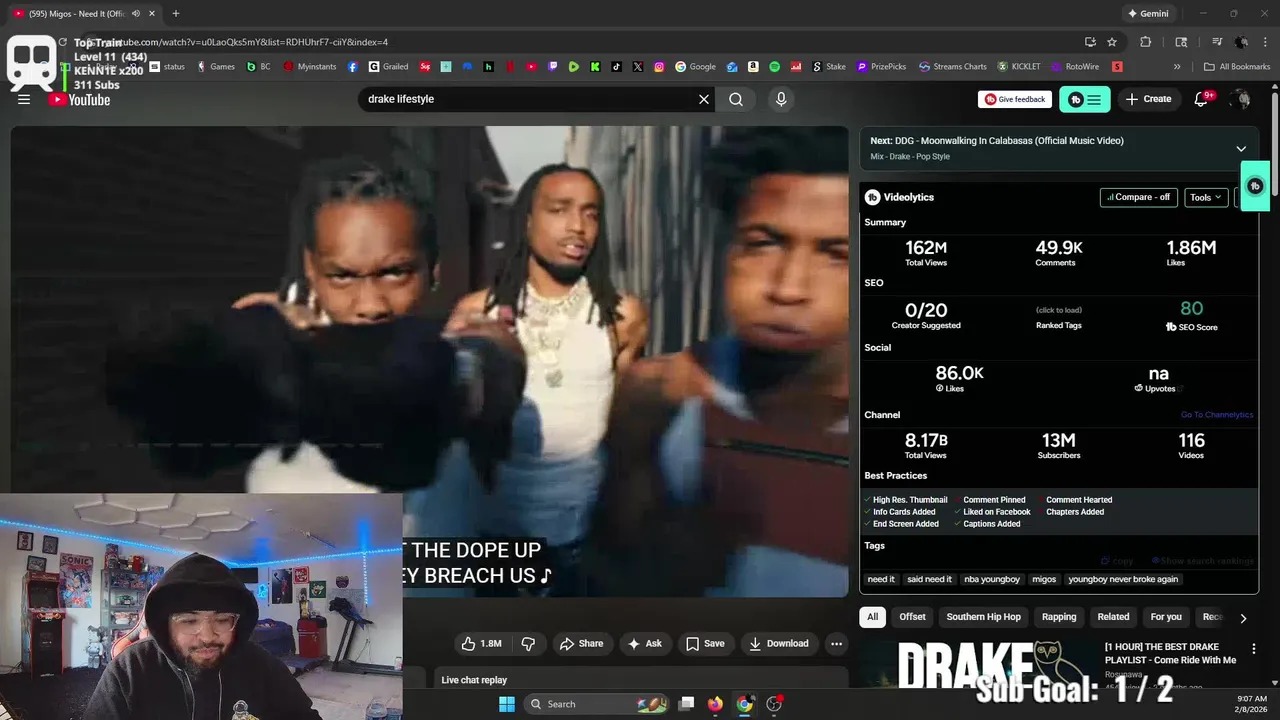Open the browser extensions puzzle icon
Viewport: 1280px width, 720px height.
click(x=1146, y=42)
